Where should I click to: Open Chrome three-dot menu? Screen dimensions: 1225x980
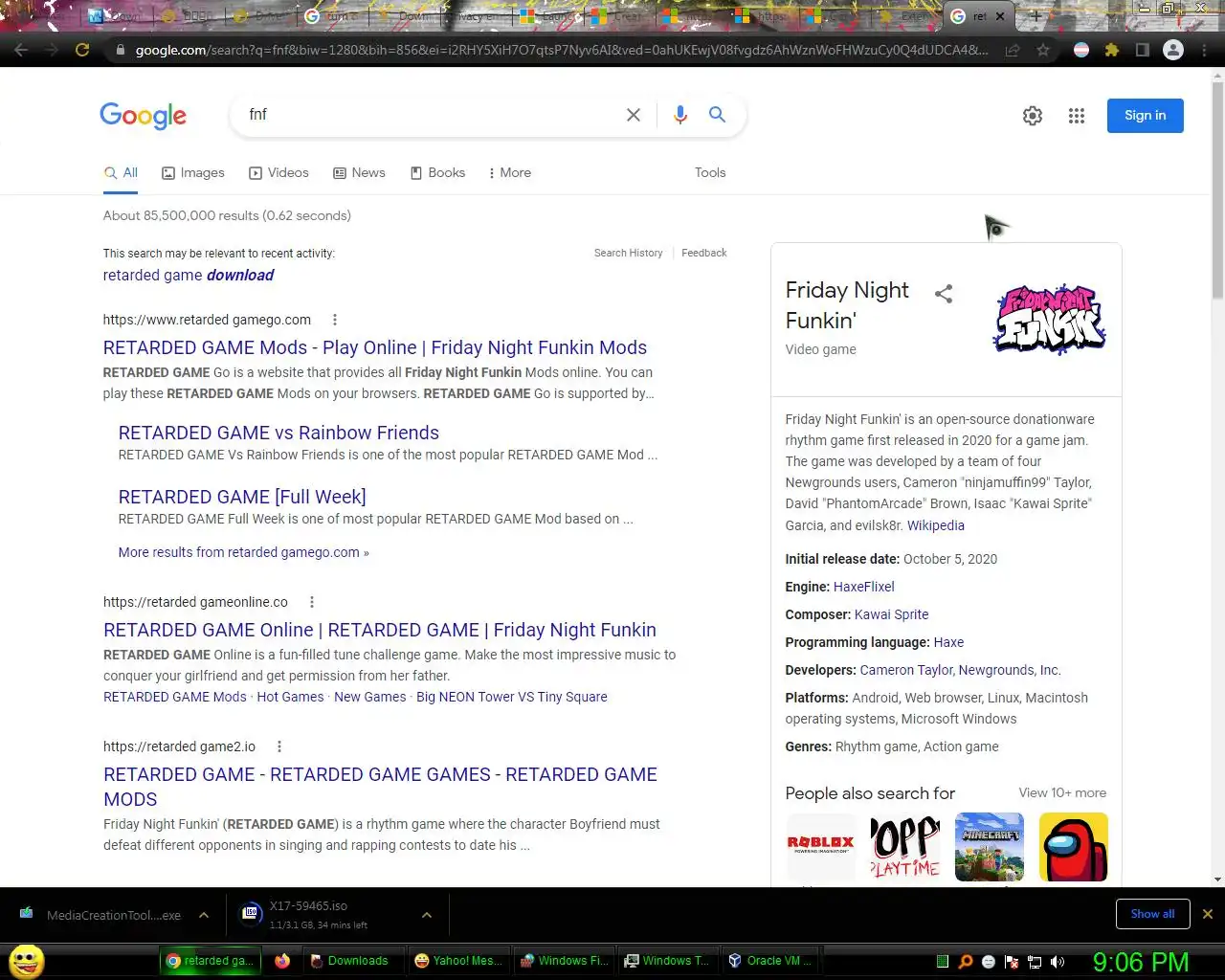click(x=1205, y=50)
